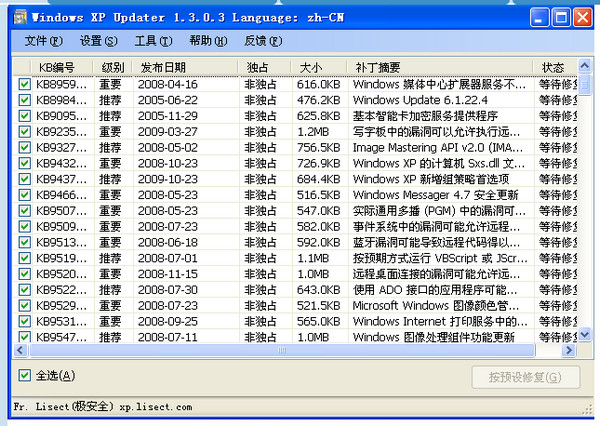Uncheck the KB9327 row checkbox
Viewport: 600px width, 426px height.
tap(24, 147)
